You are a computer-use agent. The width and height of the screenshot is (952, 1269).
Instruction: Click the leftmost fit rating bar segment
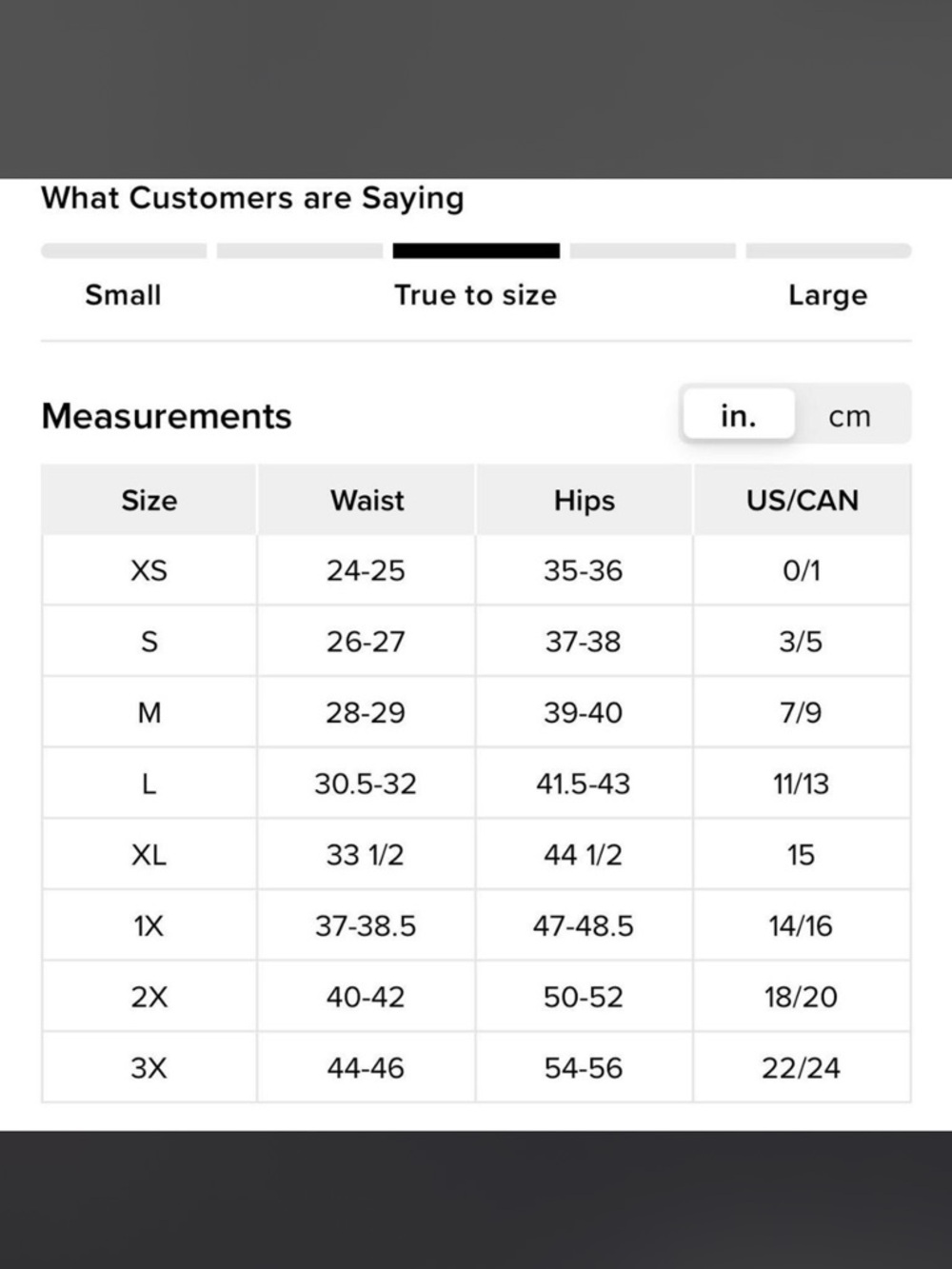(x=124, y=251)
